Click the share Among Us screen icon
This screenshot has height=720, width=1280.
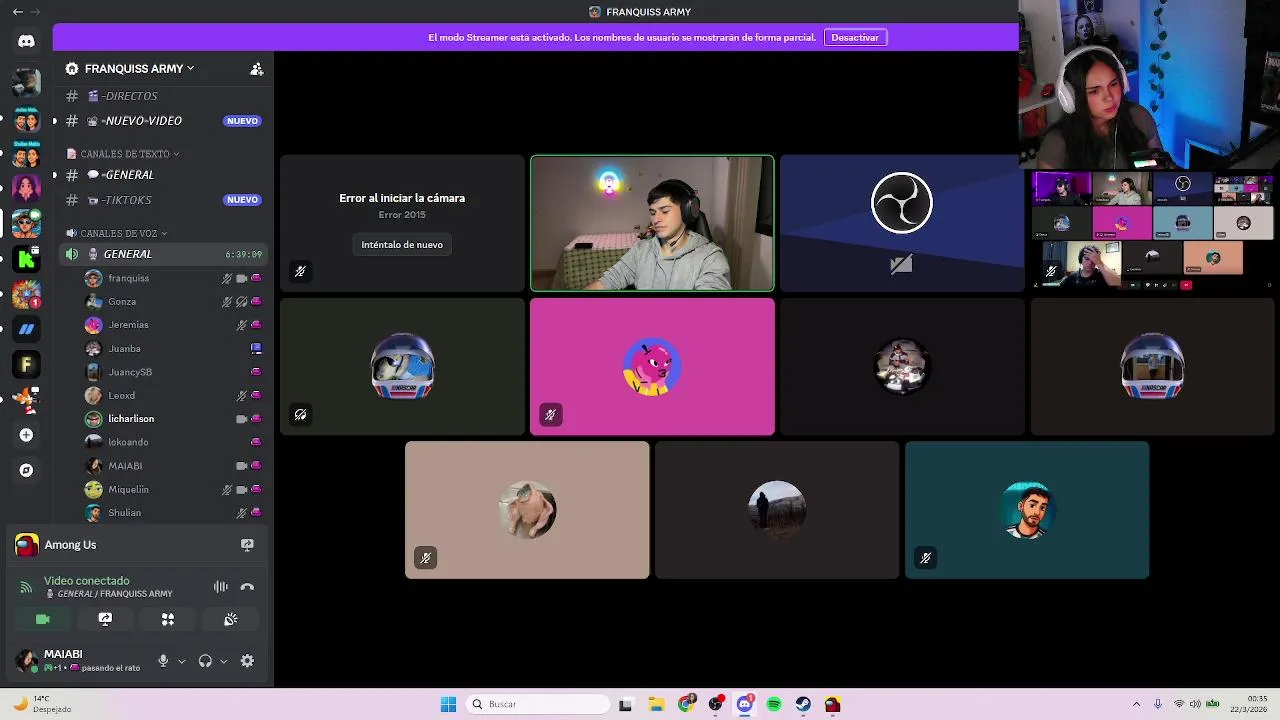point(247,545)
